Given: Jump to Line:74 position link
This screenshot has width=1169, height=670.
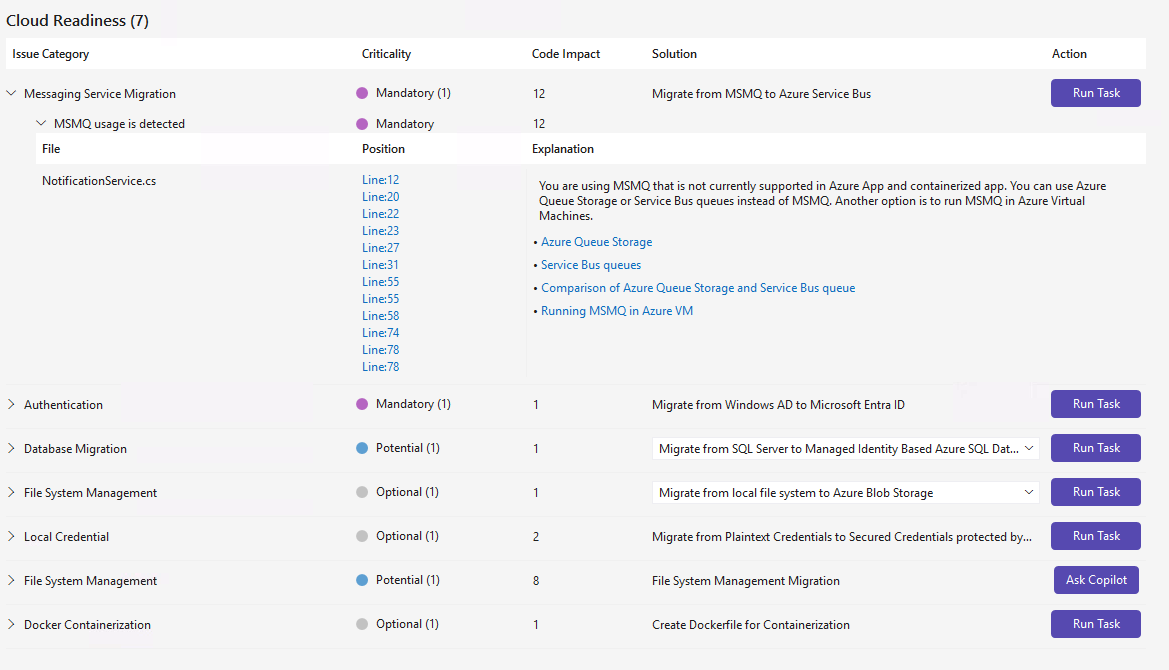Looking at the screenshot, I should click(380, 332).
